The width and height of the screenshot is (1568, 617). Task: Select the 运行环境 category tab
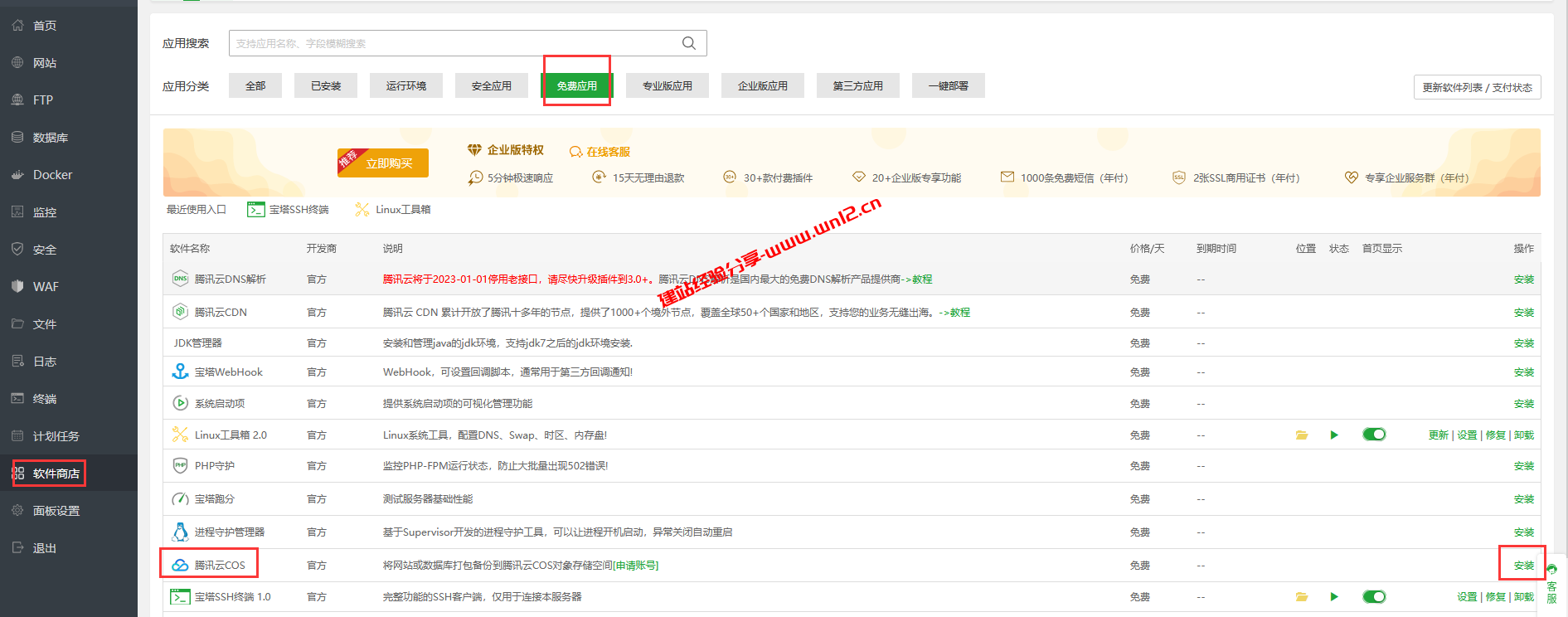click(x=406, y=85)
